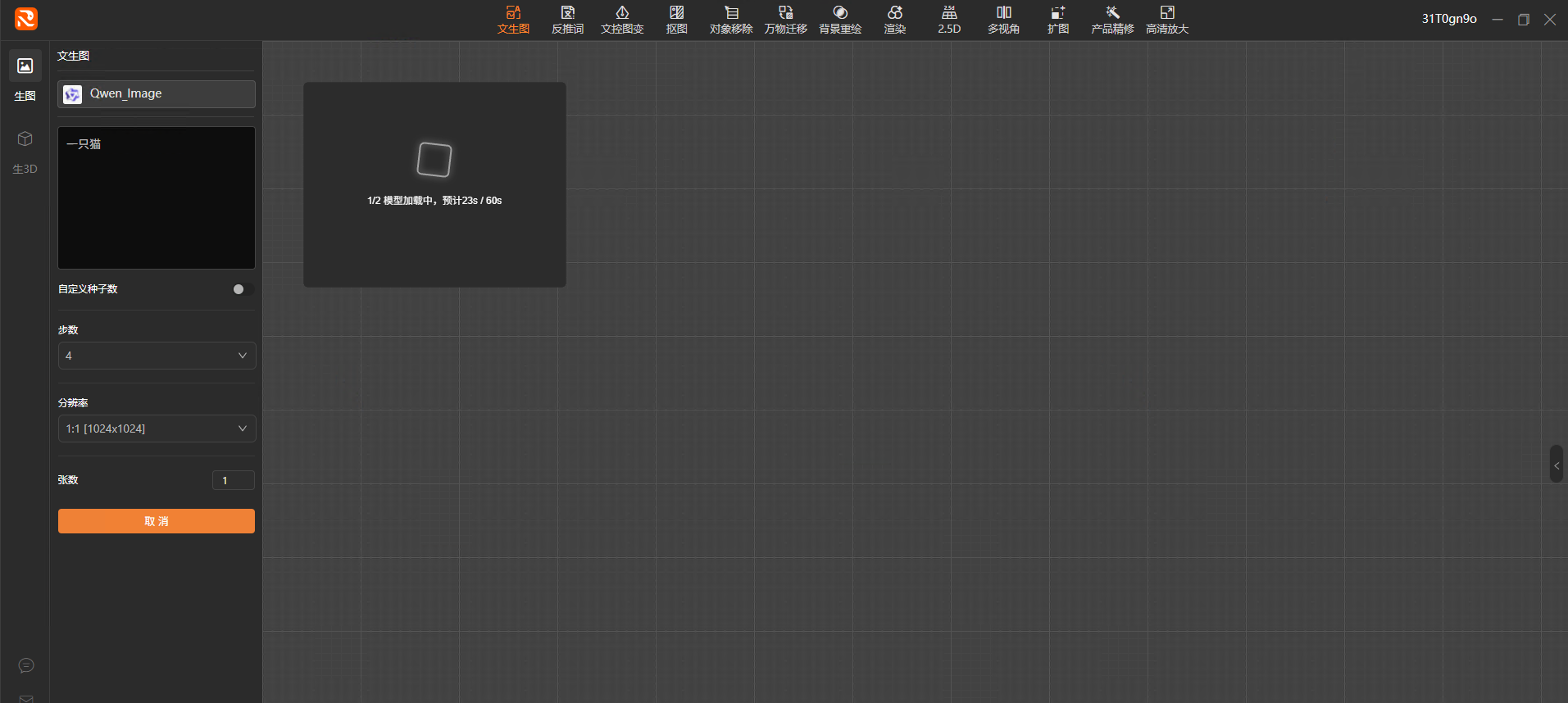Screen dimensions: 1568x703
Task: Expand the 步数 steps dropdown
Action: (x=157, y=356)
